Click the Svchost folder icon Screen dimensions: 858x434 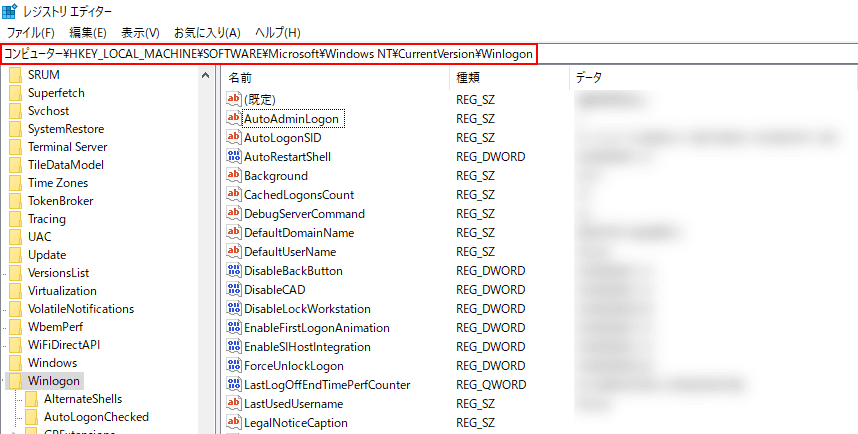tap(15, 111)
